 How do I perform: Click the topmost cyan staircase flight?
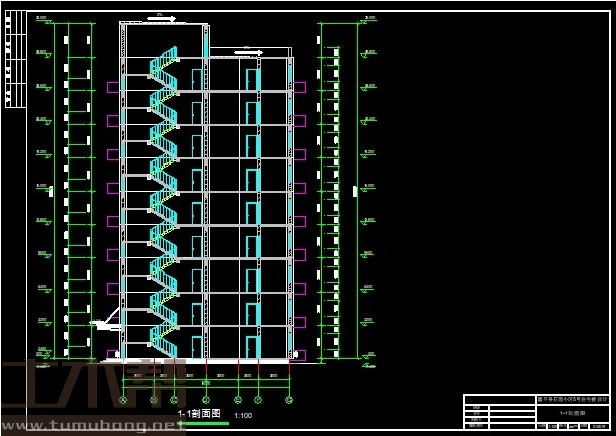tap(164, 60)
